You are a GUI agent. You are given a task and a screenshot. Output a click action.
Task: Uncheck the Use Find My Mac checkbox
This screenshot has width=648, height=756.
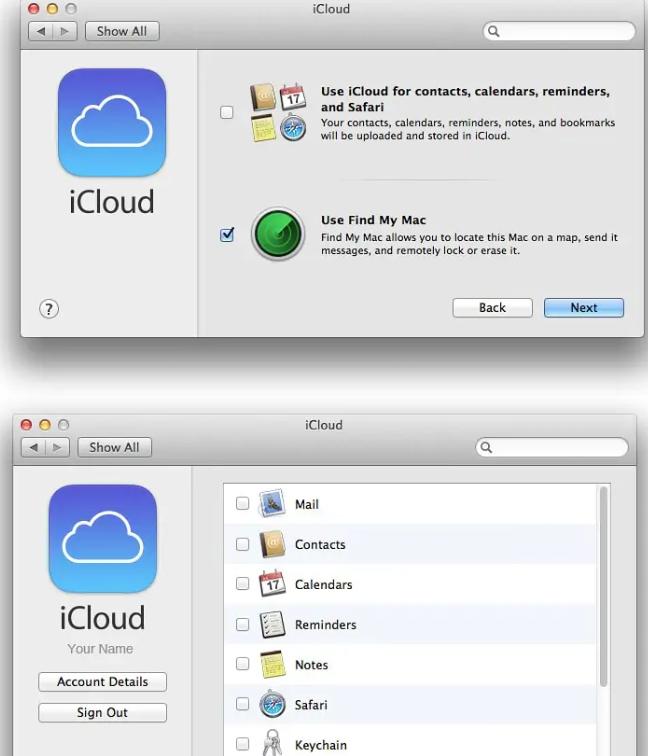pos(227,235)
